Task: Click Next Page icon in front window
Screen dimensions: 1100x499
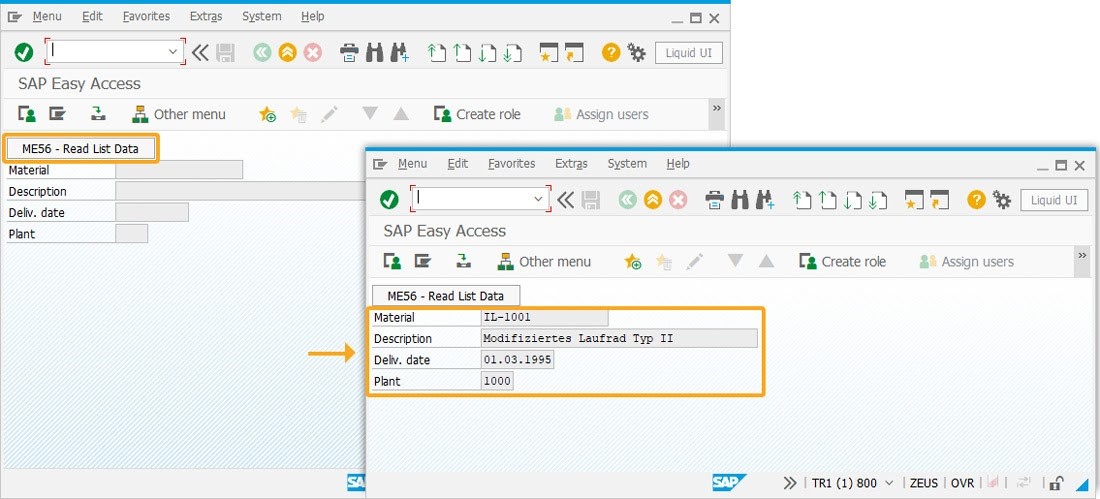Action: (x=852, y=200)
